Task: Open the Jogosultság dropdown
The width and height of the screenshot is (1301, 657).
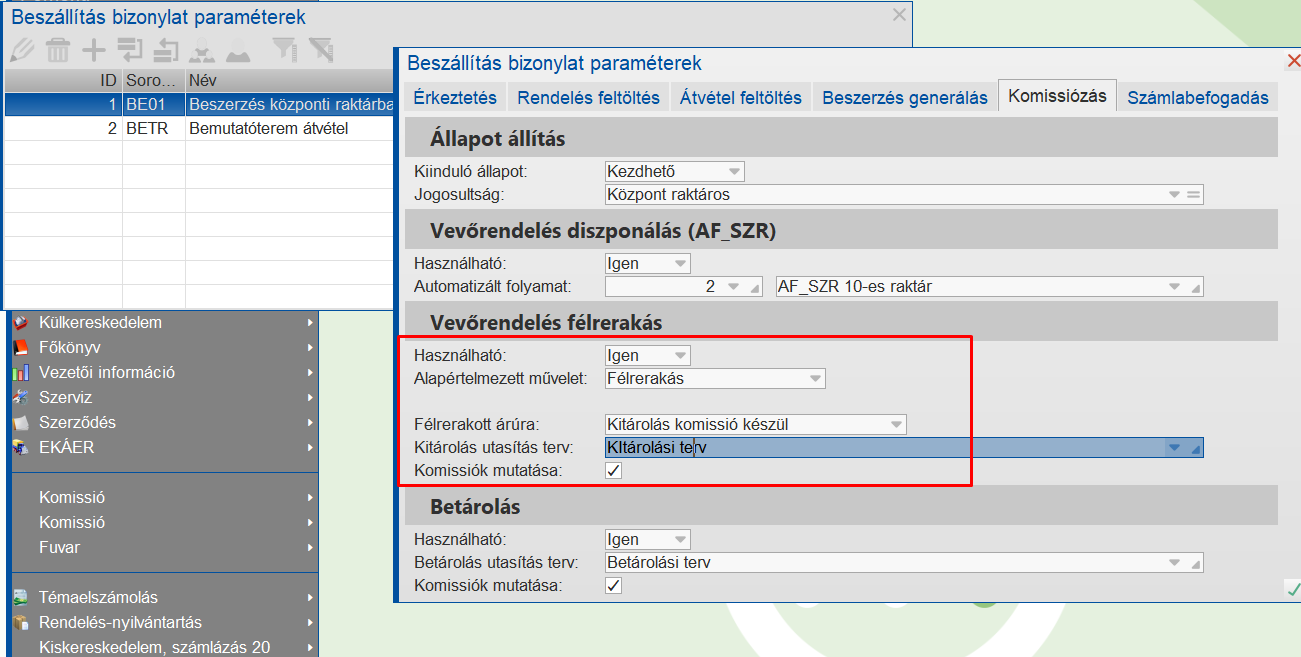Action: click(1176, 195)
